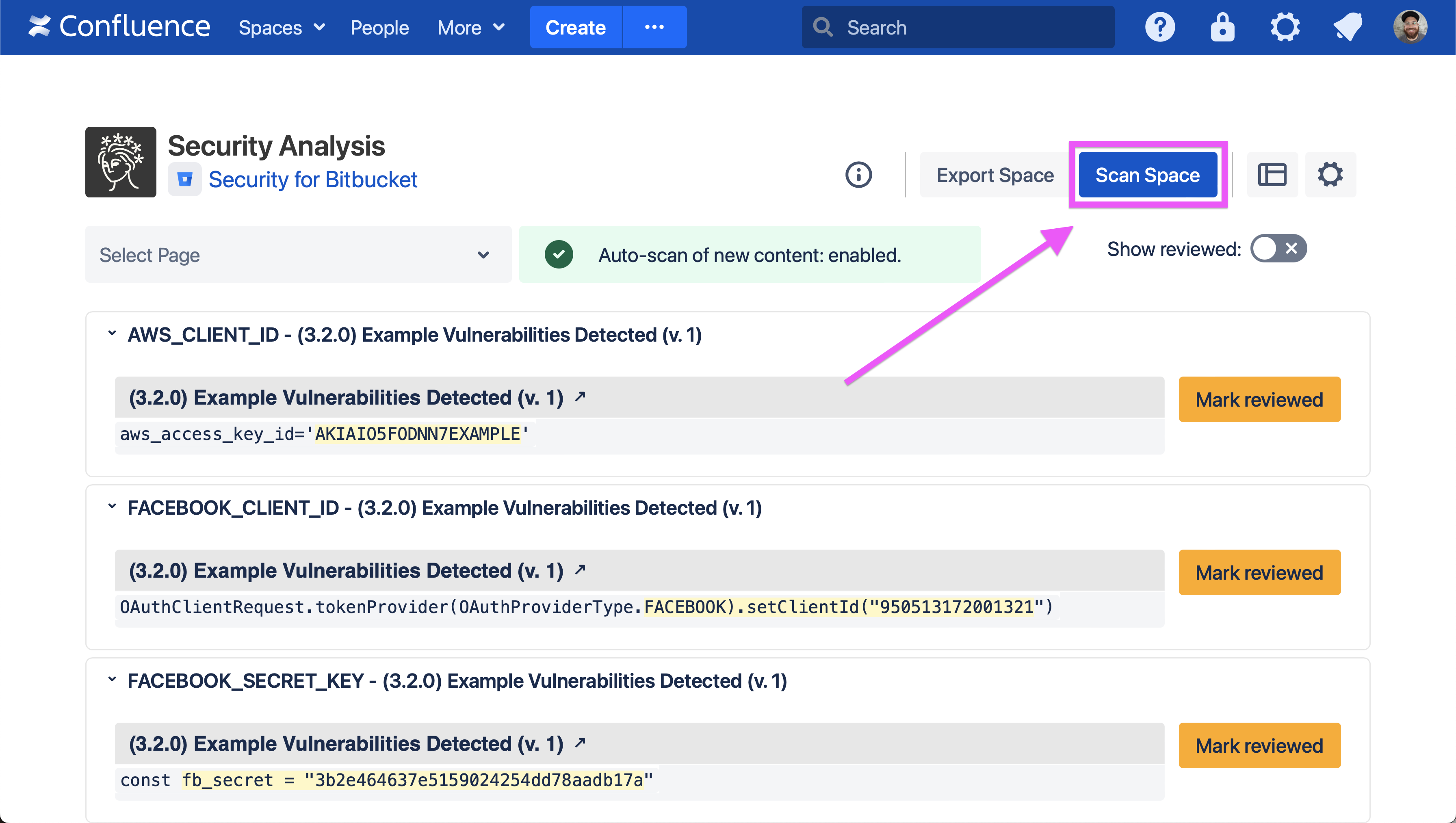
Task: Collapse the FACEBOOK_SECRET_KEY section
Action: tap(112, 680)
